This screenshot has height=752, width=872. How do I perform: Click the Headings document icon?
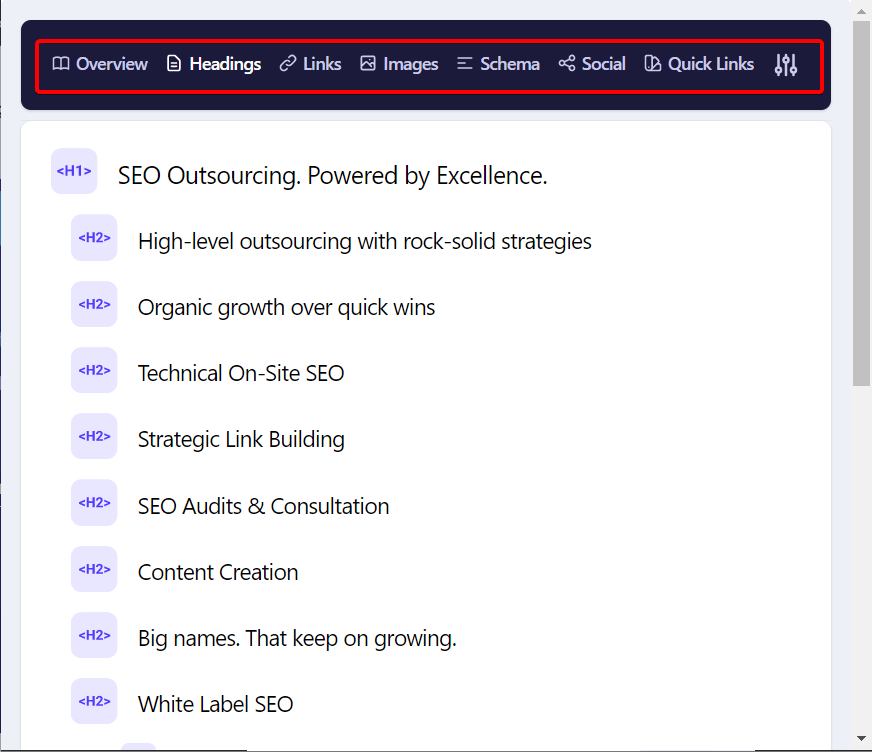[x=174, y=64]
